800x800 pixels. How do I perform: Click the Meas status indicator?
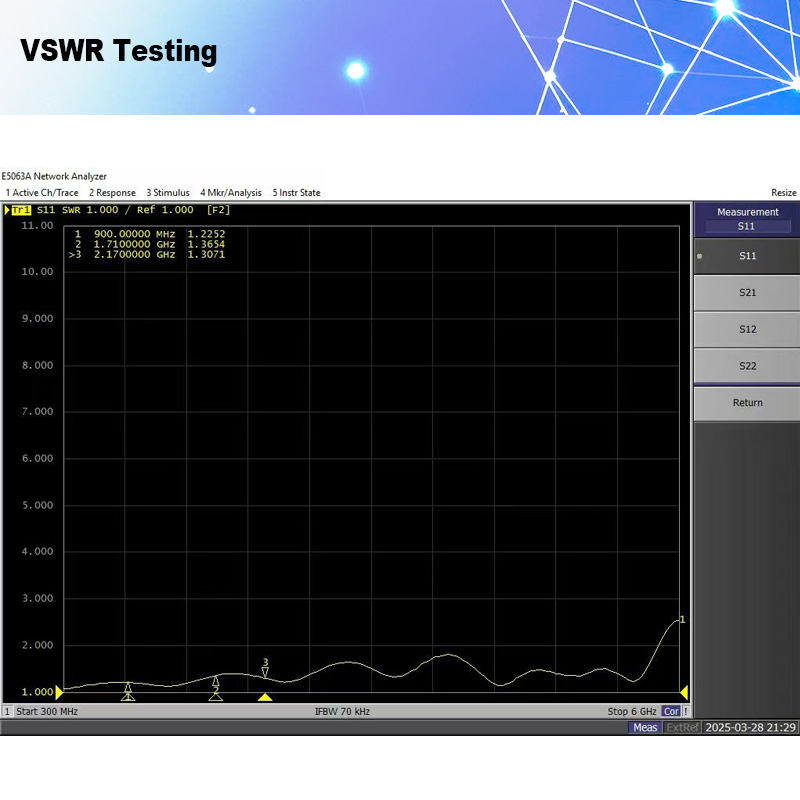(x=645, y=727)
